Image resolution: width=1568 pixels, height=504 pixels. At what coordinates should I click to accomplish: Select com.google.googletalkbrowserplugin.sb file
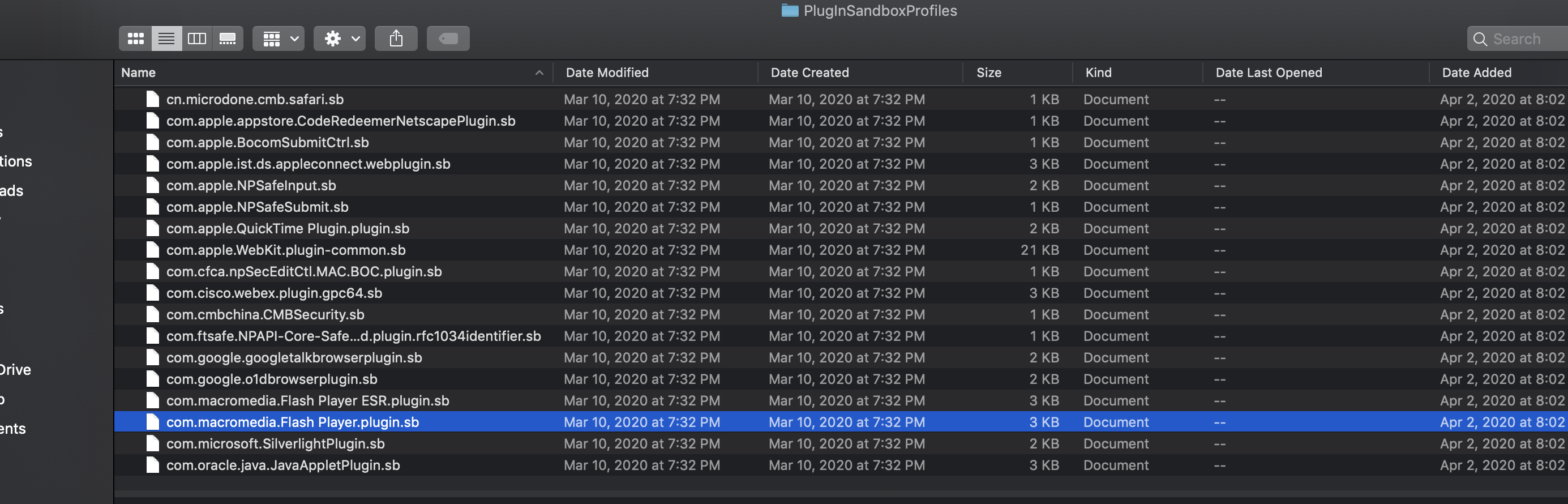tap(840, 357)
